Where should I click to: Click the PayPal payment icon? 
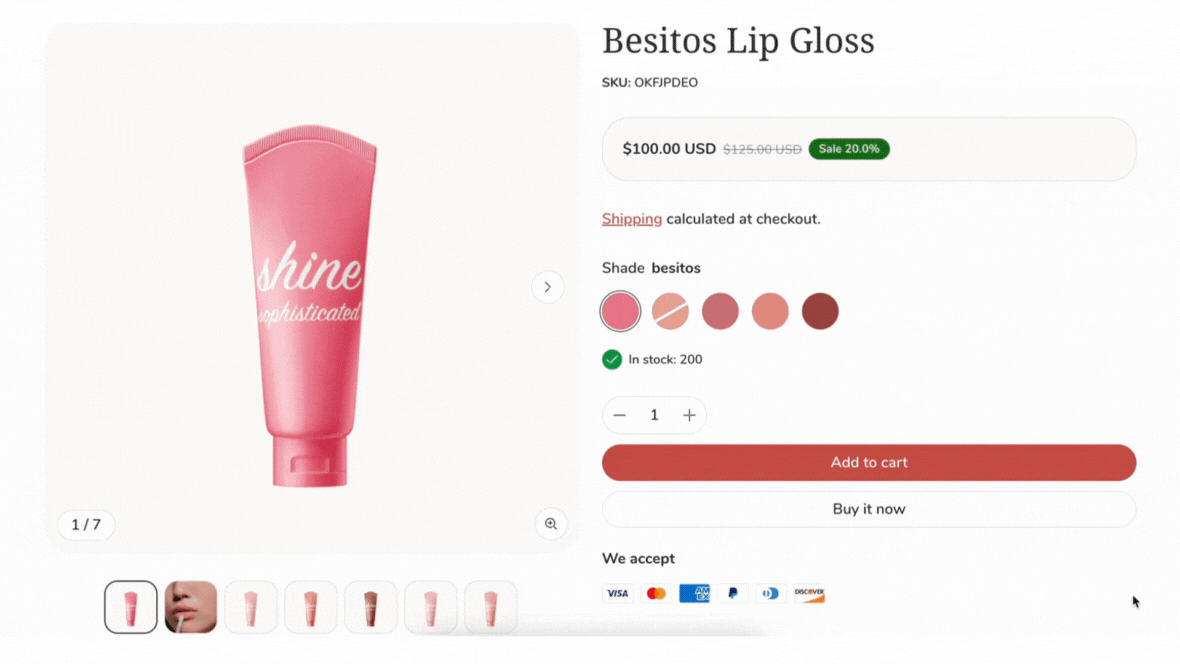[733, 593]
